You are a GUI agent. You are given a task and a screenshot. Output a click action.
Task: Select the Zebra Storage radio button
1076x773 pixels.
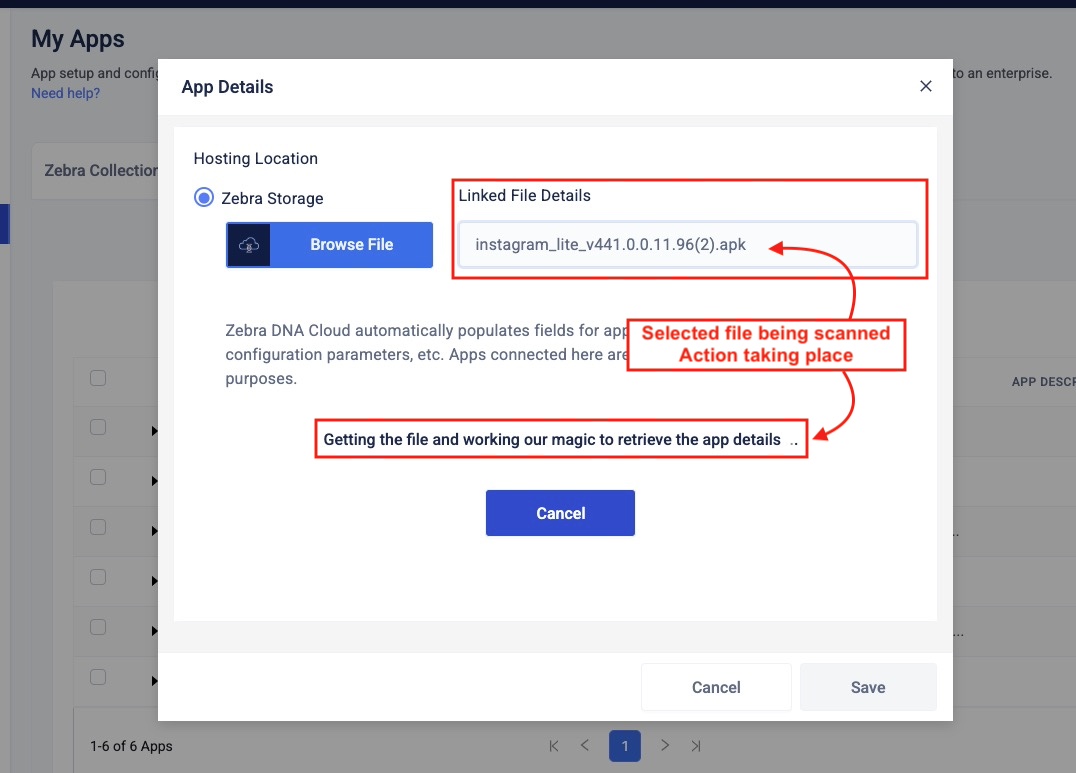[x=204, y=198]
